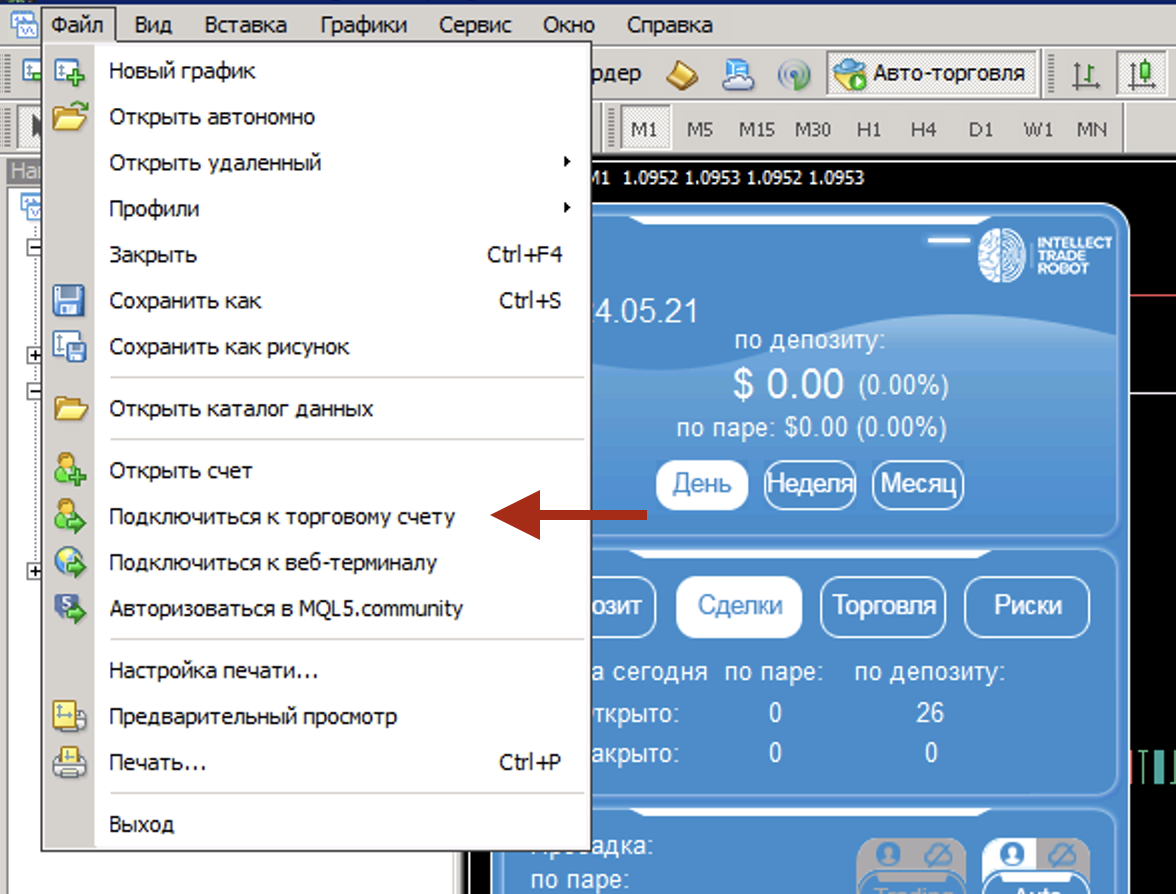Toggle the Авто-торговля button
The height and width of the screenshot is (894, 1176).
pos(931,74)
